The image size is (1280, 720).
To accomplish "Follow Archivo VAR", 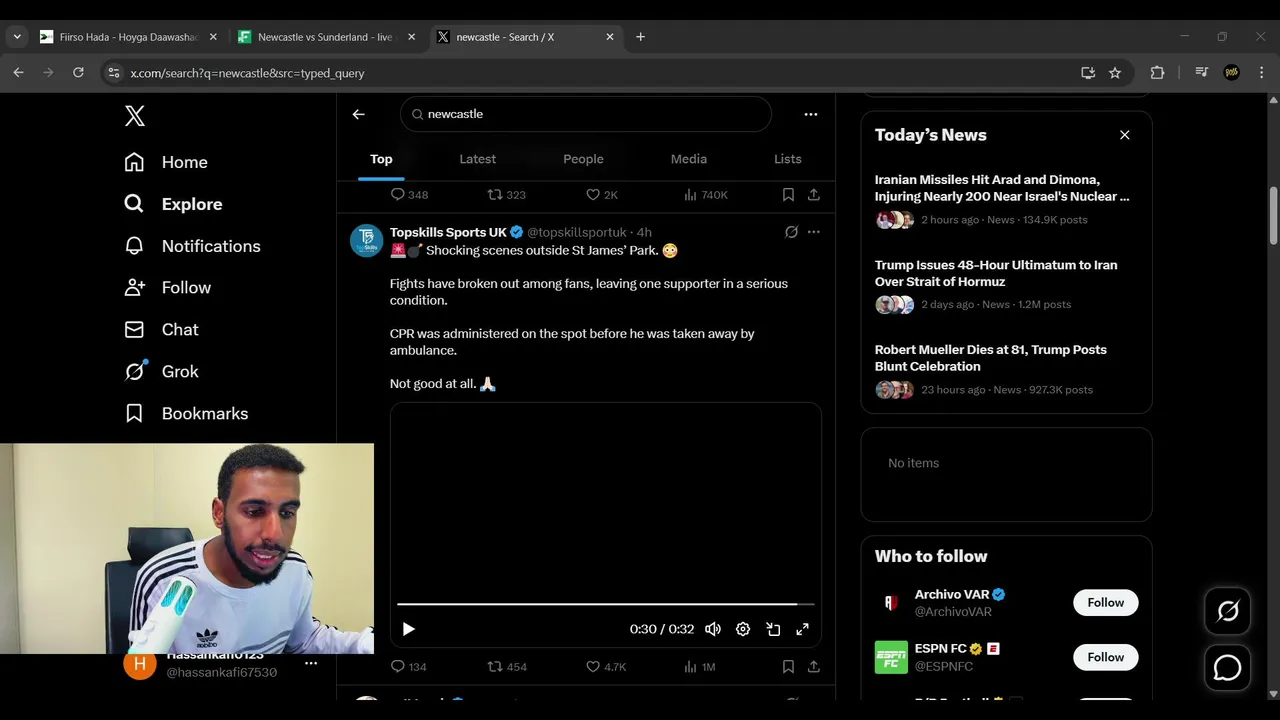I will [1106, 602].
